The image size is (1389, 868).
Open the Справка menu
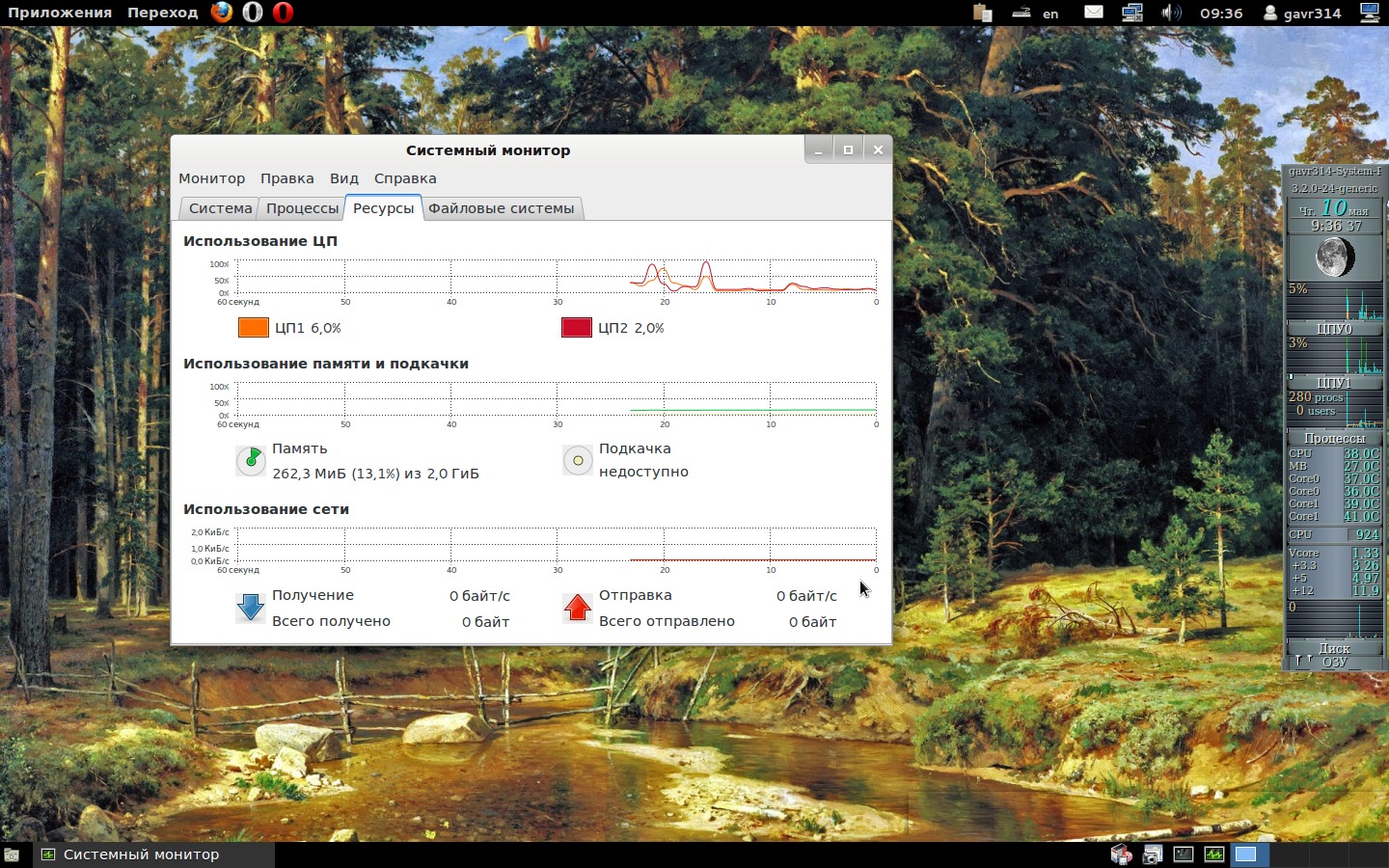(x=405, y=178)
